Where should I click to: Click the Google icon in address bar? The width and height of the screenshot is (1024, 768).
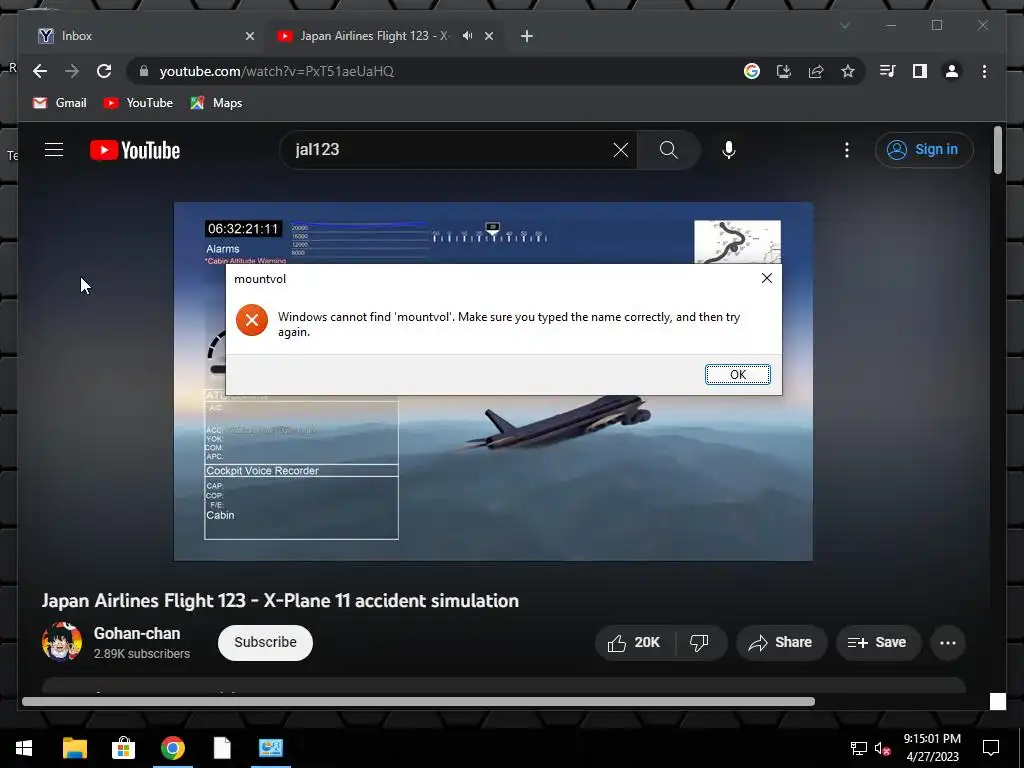[x=752, y=71]
